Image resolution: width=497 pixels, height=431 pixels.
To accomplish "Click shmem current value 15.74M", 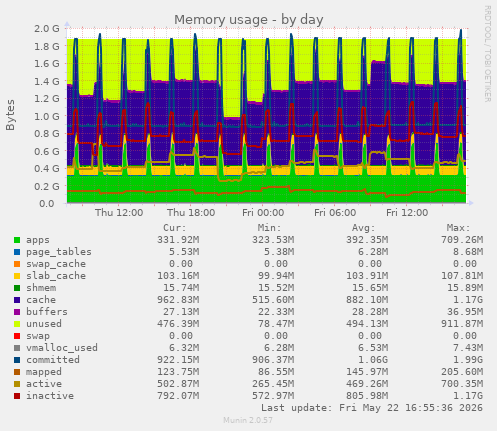I will tap(181, 288).
